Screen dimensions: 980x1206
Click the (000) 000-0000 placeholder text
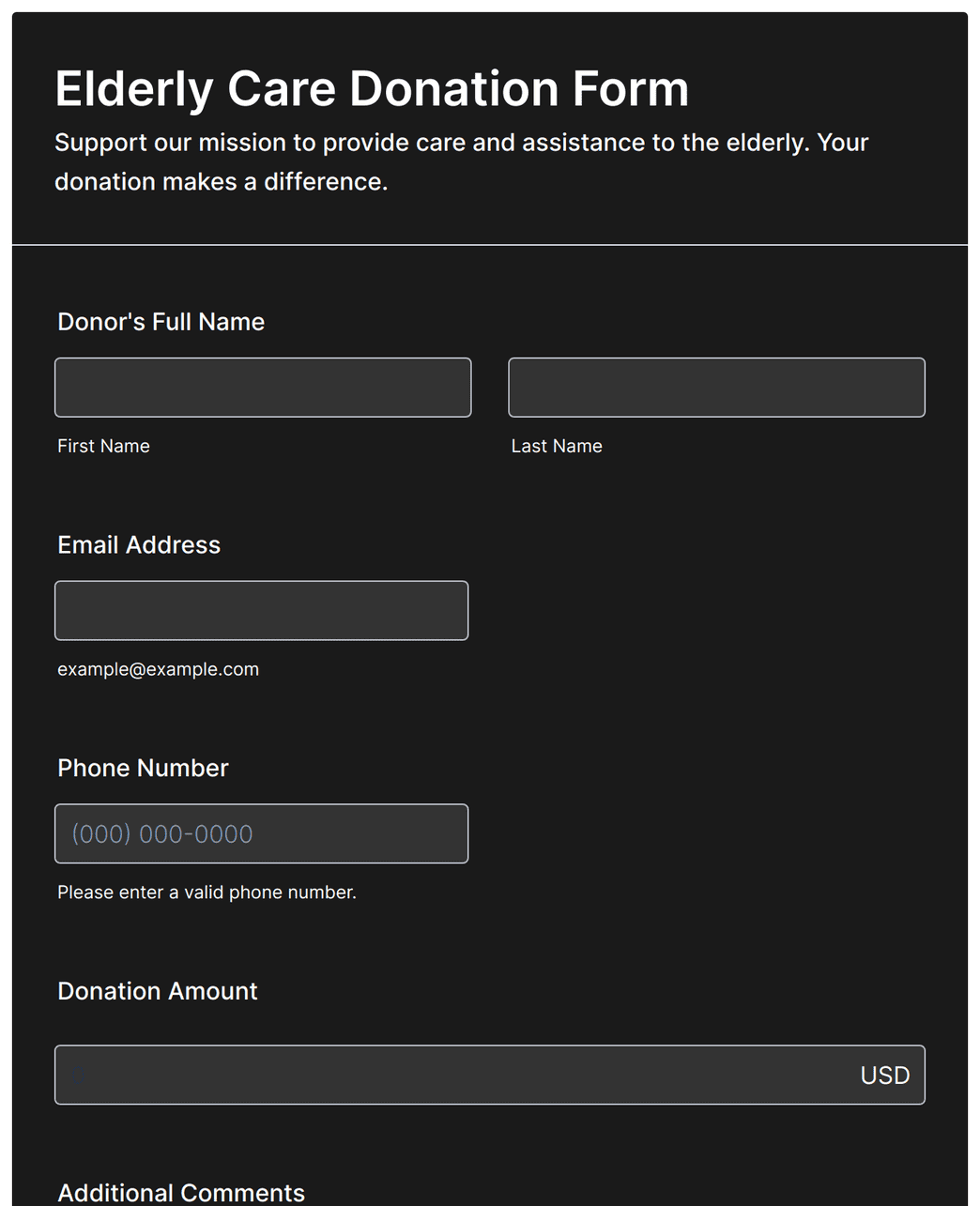point(162,834)
